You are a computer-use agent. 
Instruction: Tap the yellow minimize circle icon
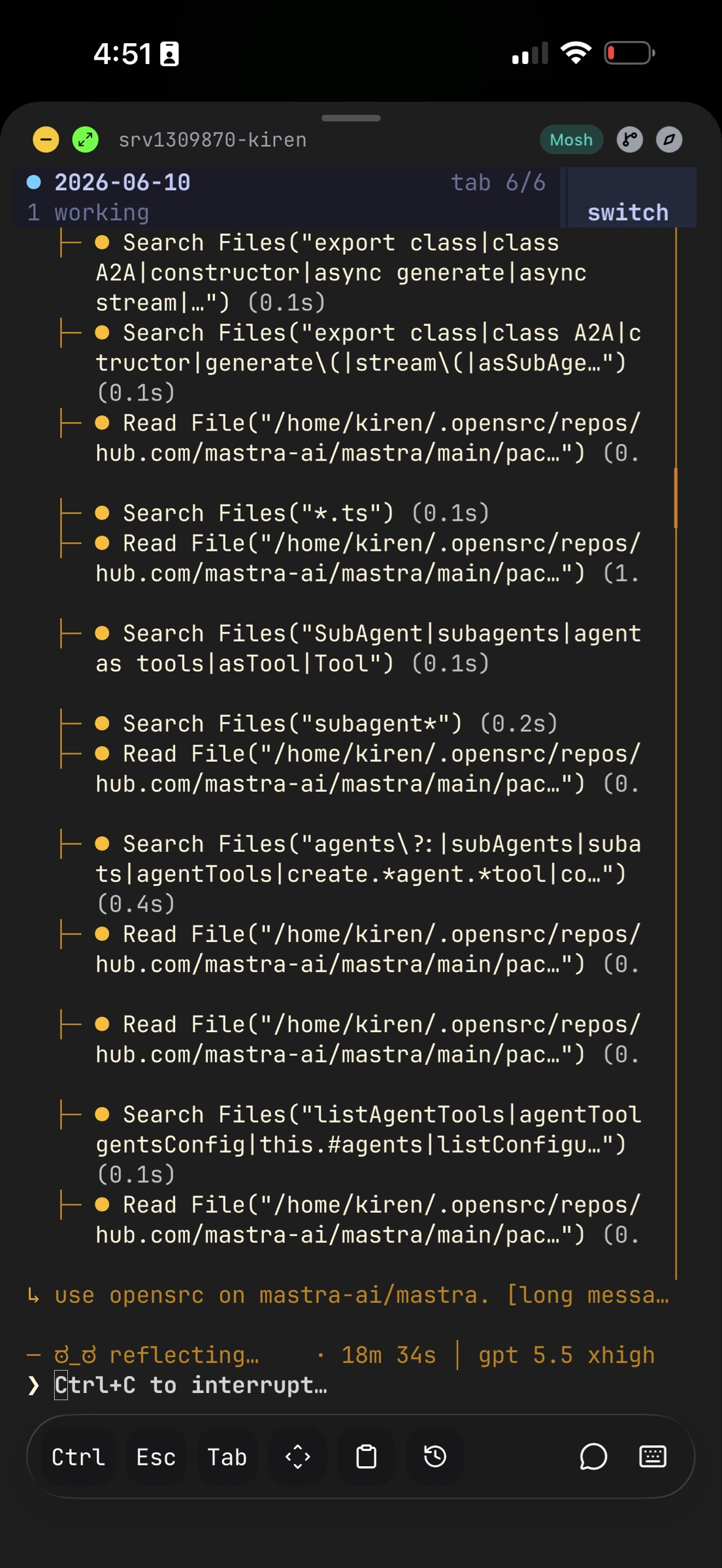[x=46, y=140]
